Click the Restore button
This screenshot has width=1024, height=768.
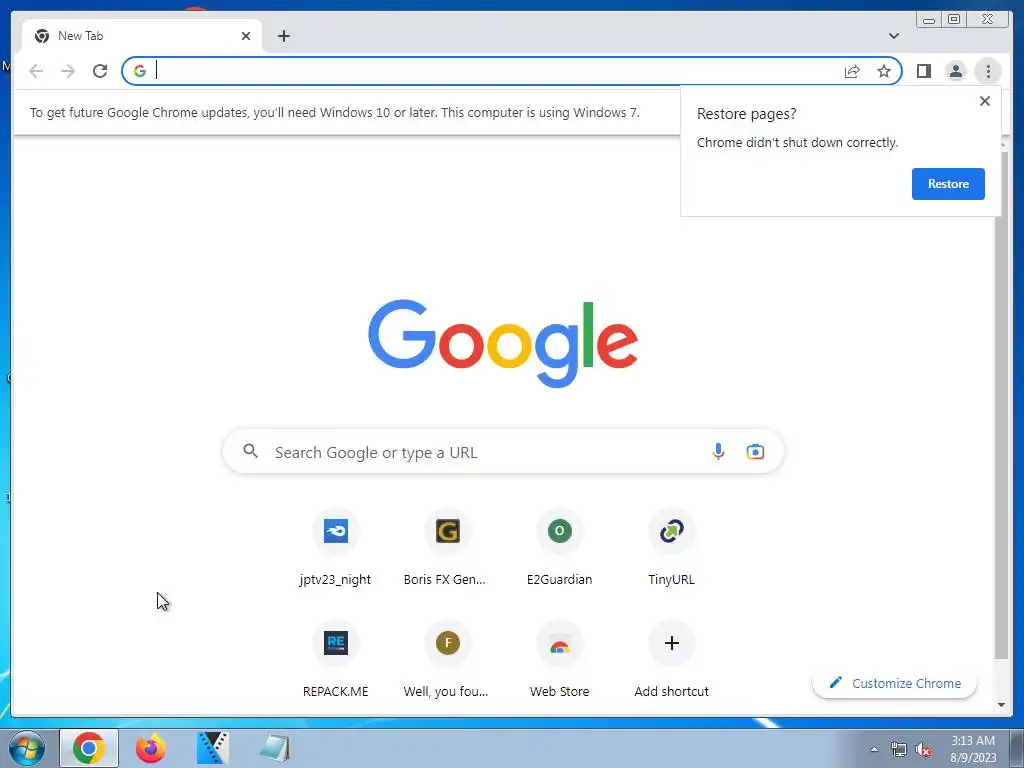[x=948, y=184]
